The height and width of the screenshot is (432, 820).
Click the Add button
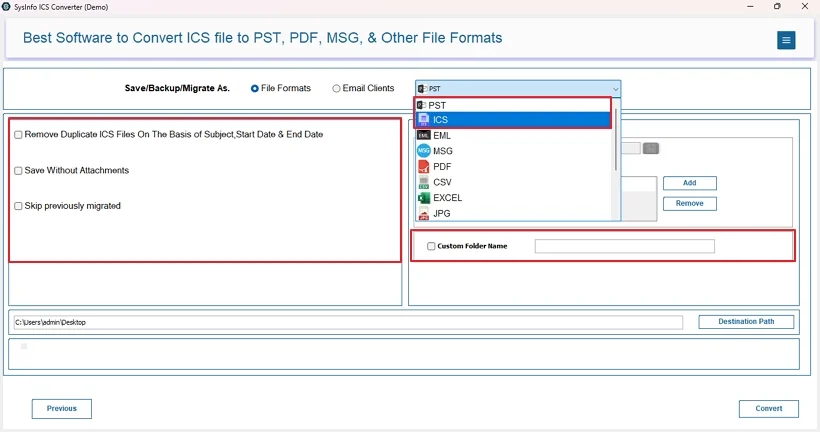690,183
